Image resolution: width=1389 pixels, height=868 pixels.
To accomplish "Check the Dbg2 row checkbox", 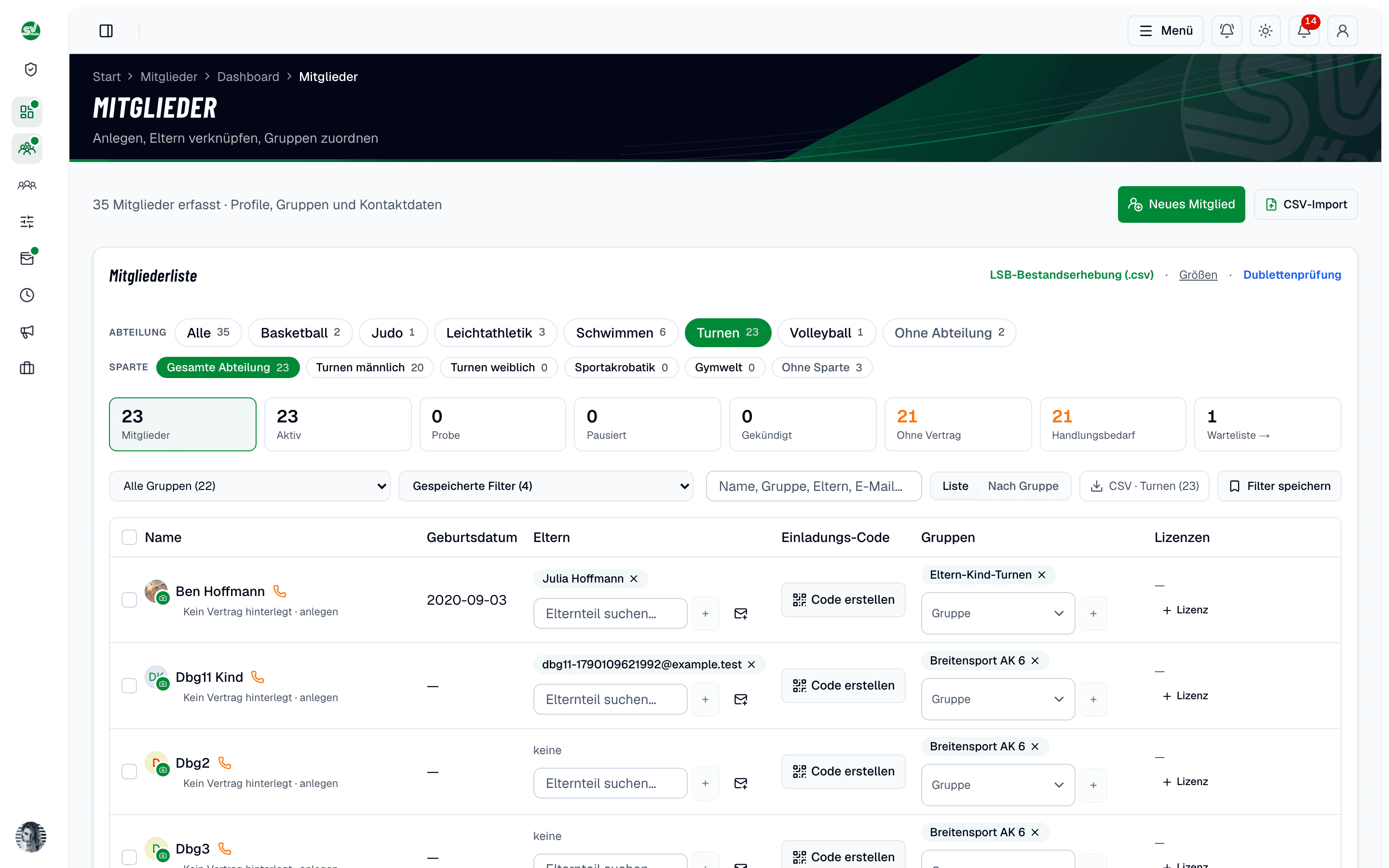I will [x=129, y=772].
